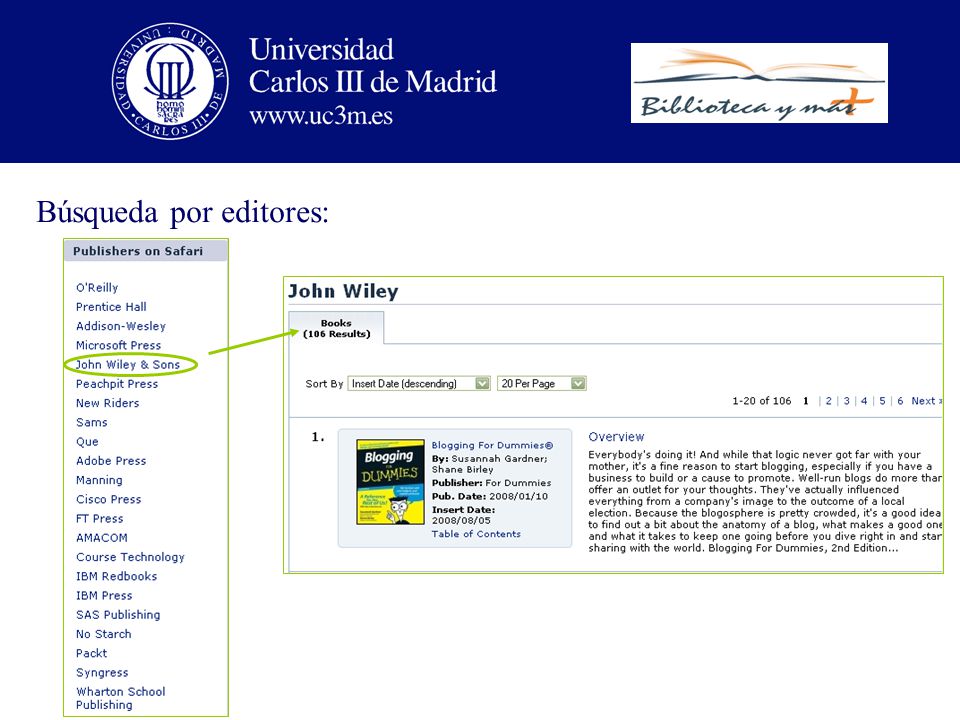960x720 pixels.
Task: Click the Universidad Carlos III seal logo
Action: pyautogui.click(x=170, y=81)
